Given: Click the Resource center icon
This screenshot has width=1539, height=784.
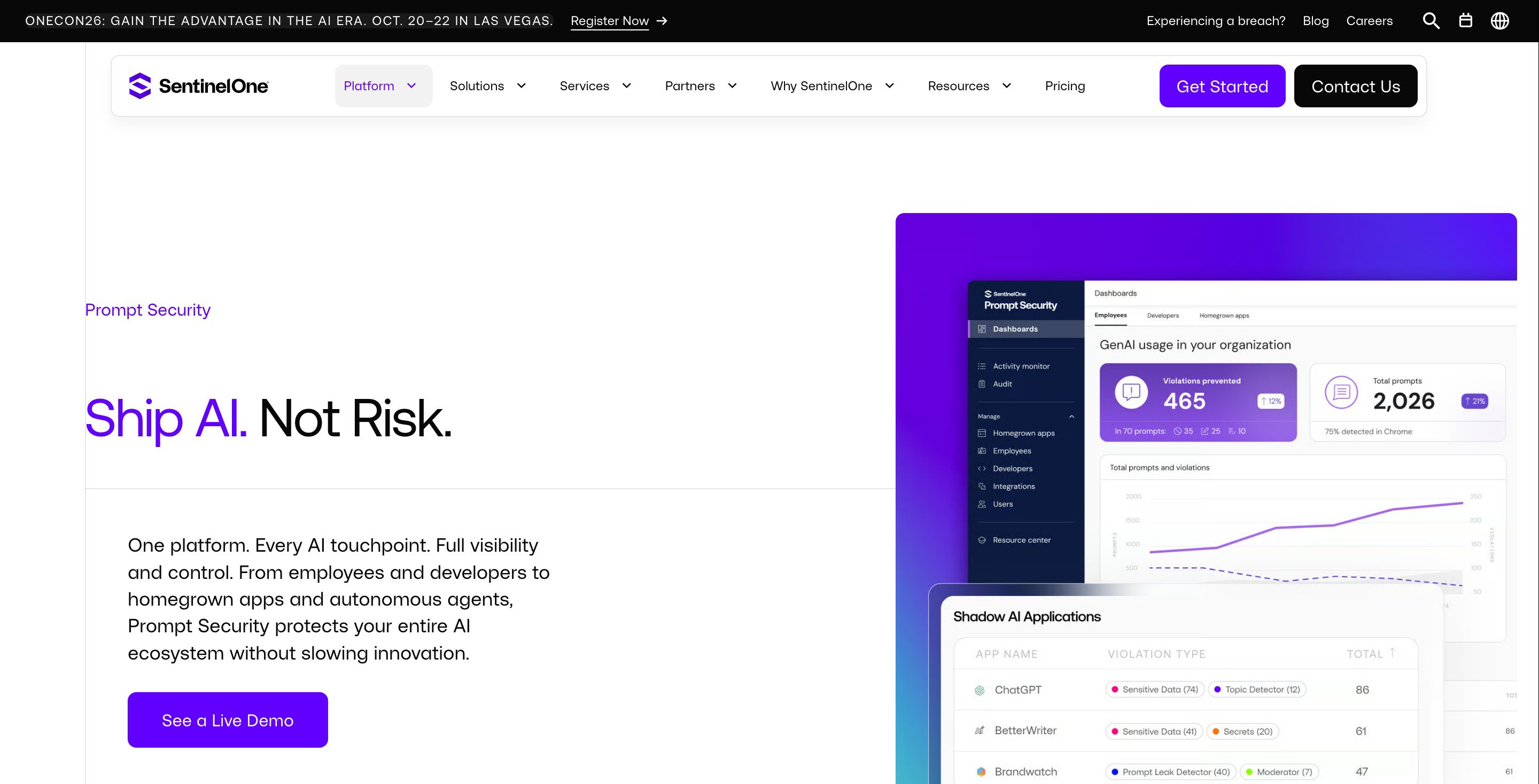Looking at the screenshot, I should click(982, 540).
